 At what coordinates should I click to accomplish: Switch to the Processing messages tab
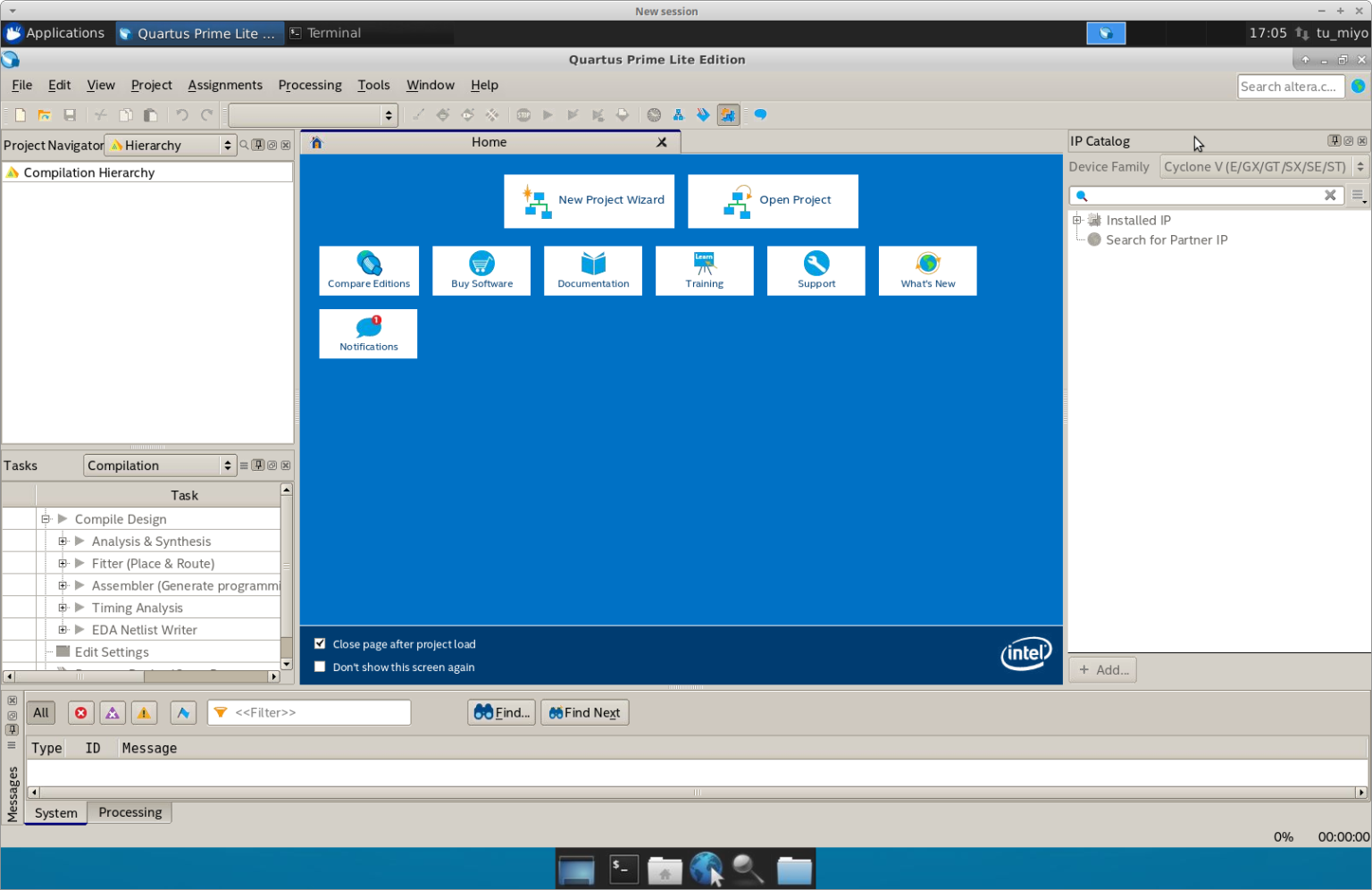pos(130,812)
